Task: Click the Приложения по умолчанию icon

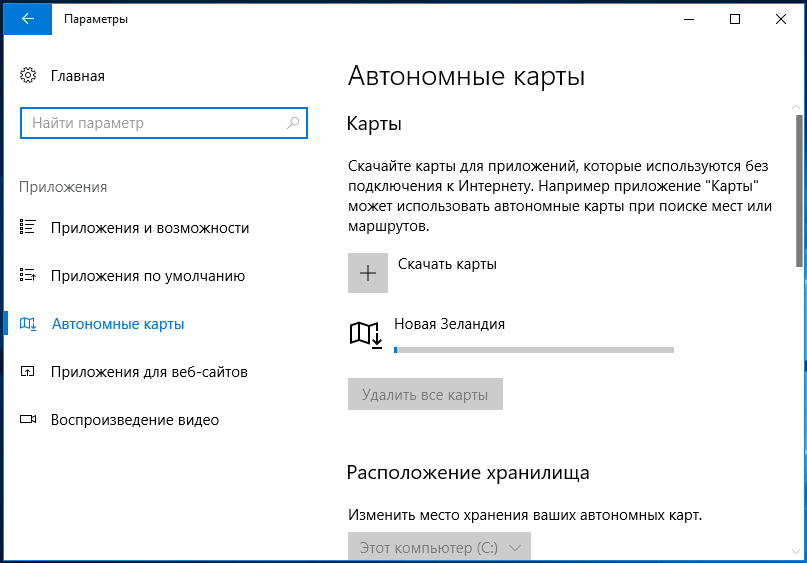Action: (x=28, y=275)
